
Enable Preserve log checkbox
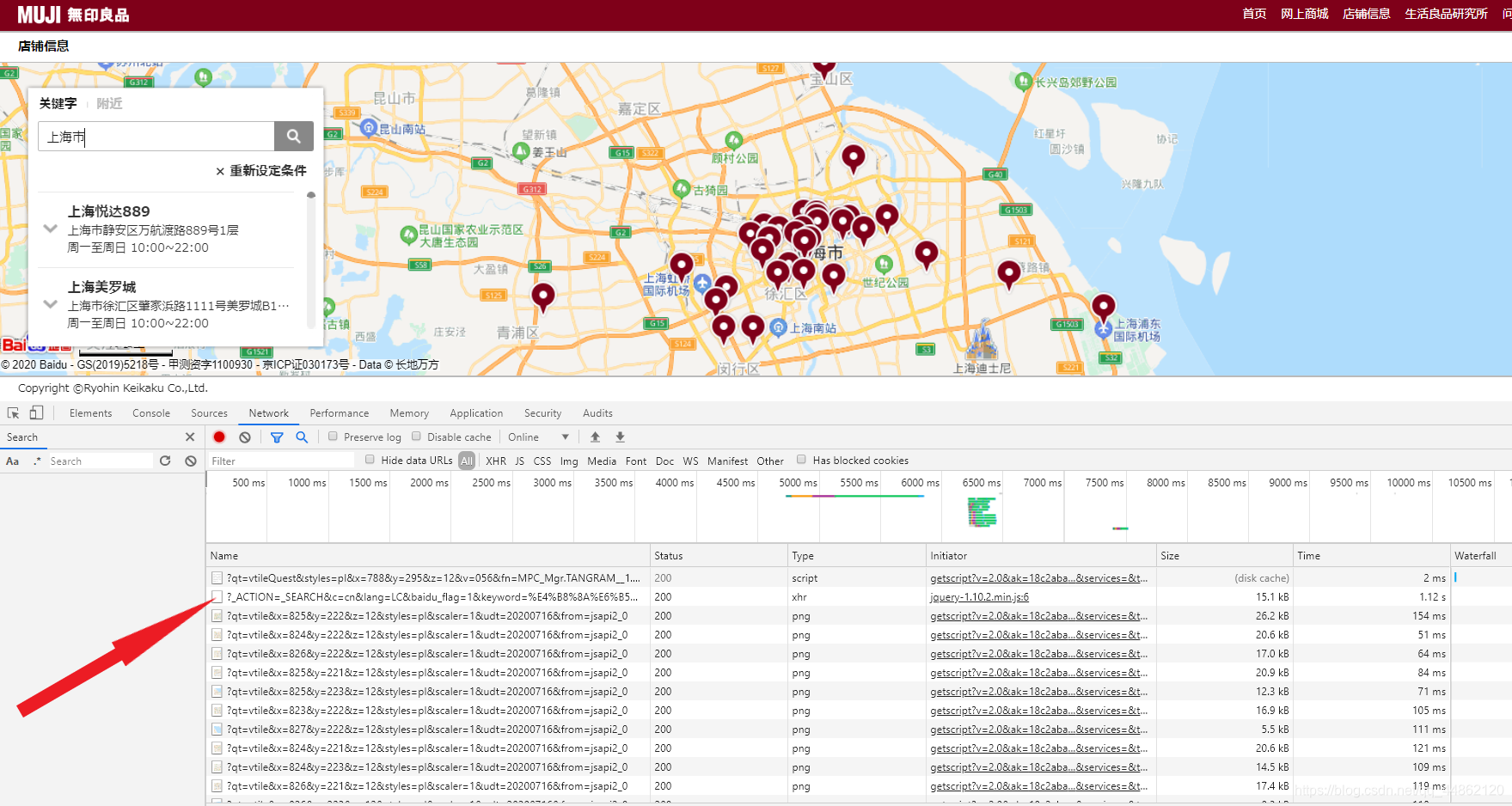[x=333, y=437]
